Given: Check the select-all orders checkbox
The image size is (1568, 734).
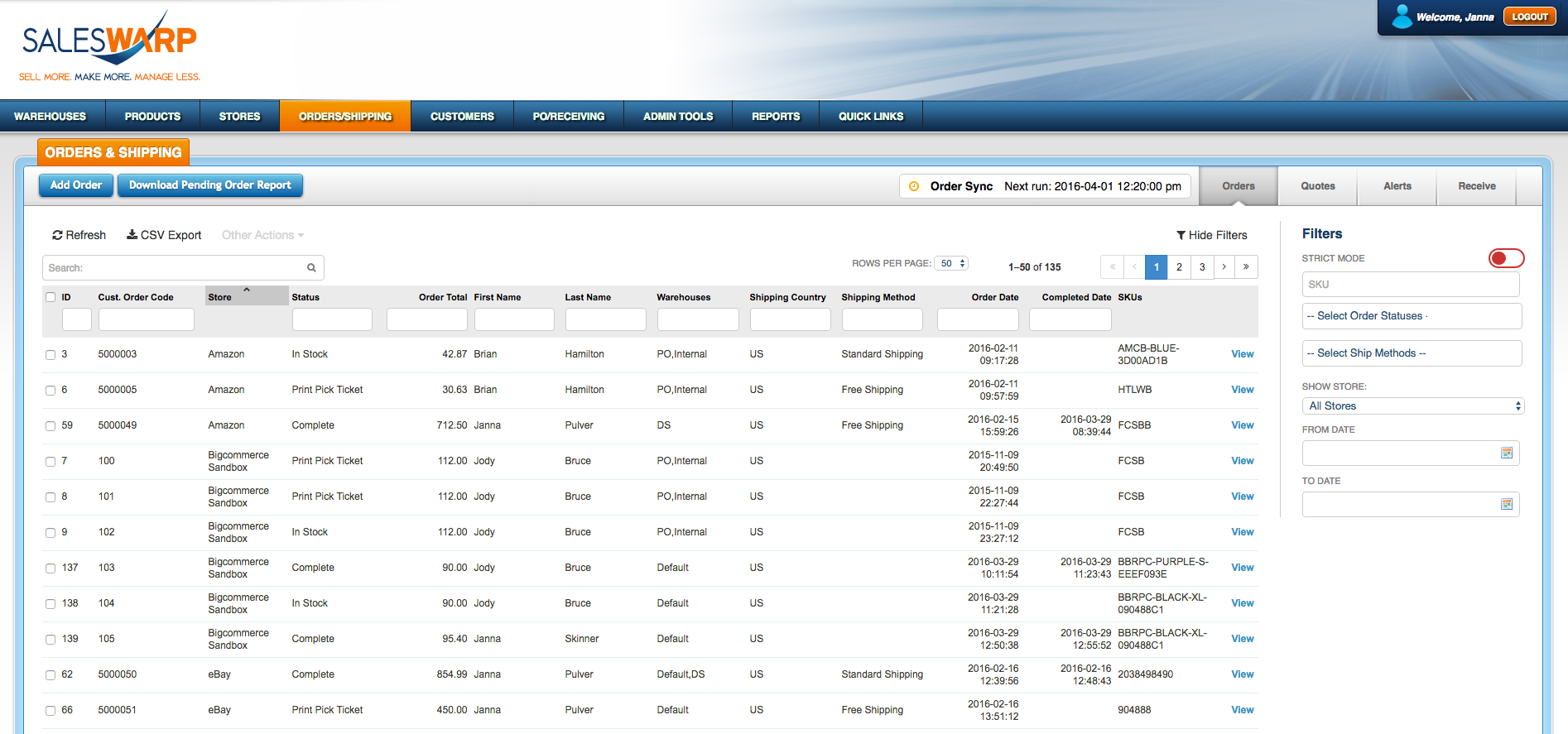Looking at the screenshot, I should click(x=51, y=297).
